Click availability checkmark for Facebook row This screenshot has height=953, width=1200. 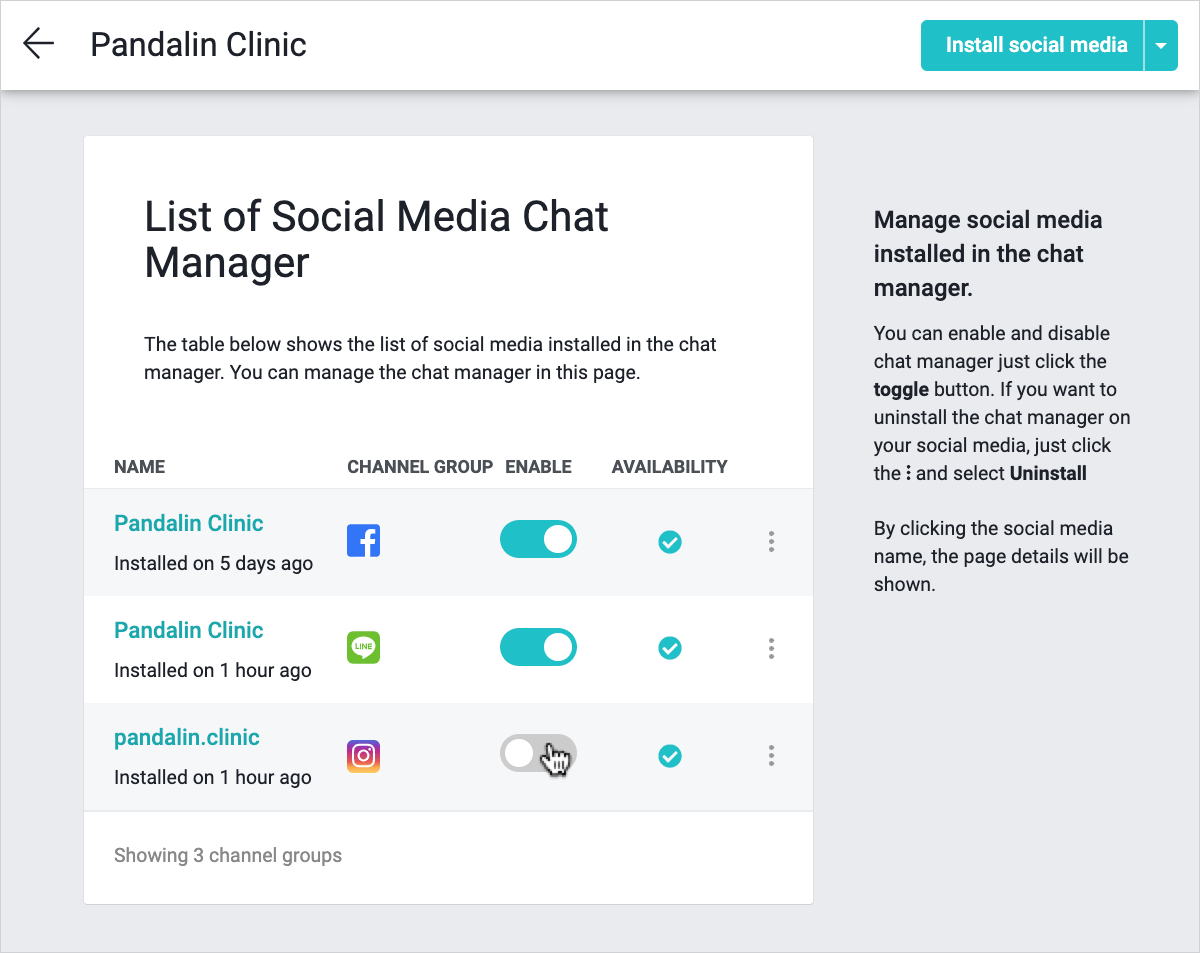[x=670, y=542]
